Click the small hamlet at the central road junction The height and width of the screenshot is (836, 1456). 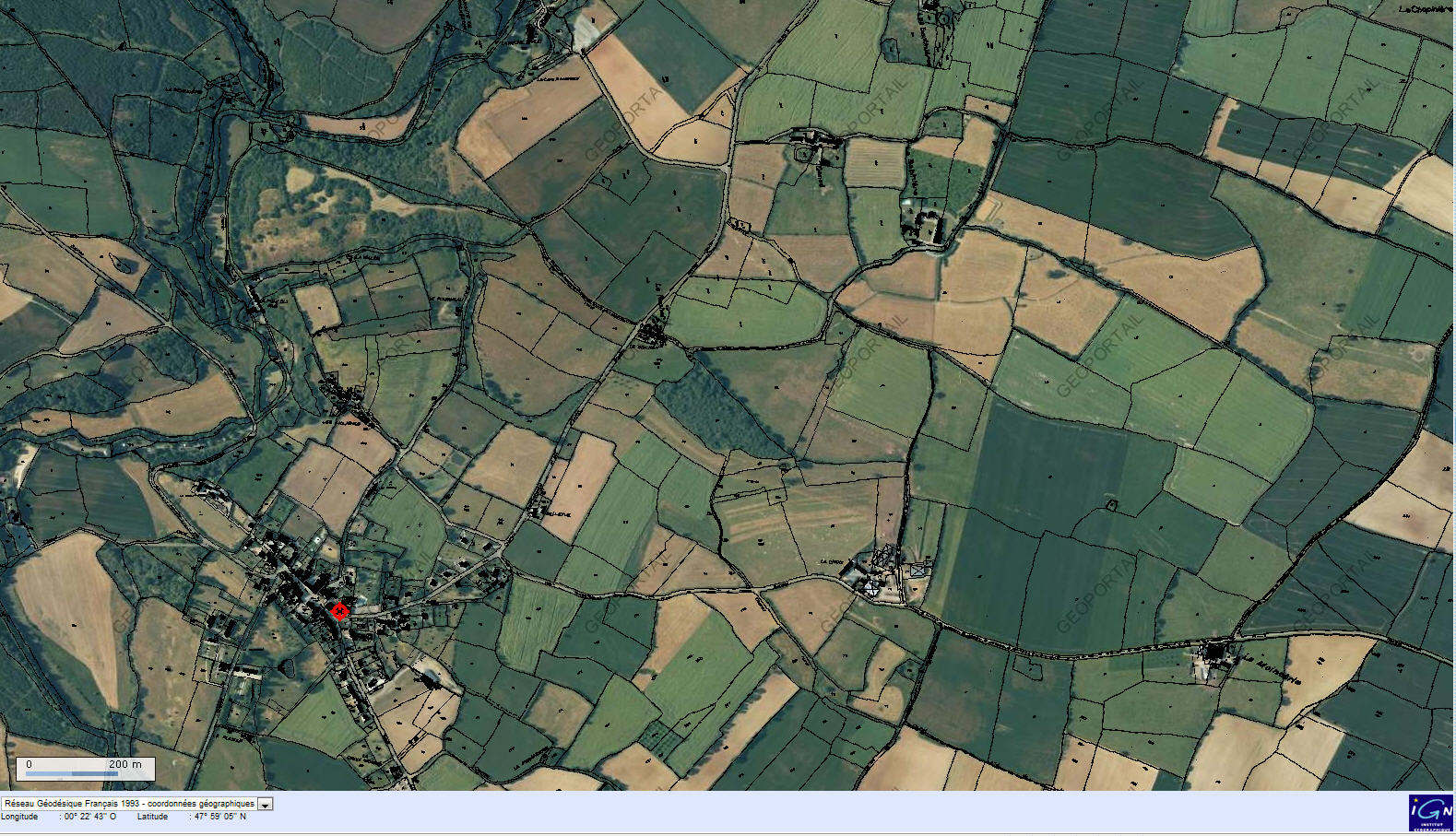click(653, 332)
